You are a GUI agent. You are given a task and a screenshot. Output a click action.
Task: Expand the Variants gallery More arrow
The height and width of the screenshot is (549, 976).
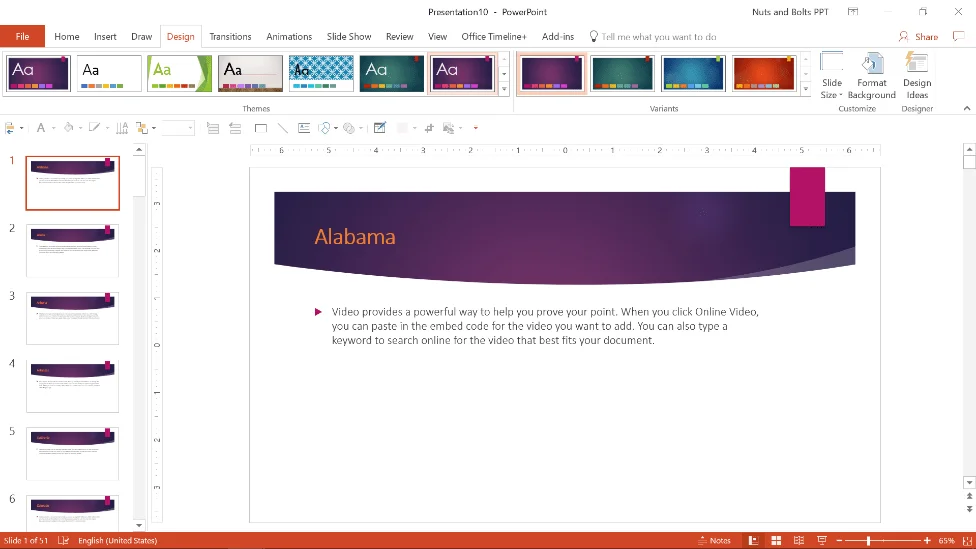pyautogui.click(x=805, y=89)
